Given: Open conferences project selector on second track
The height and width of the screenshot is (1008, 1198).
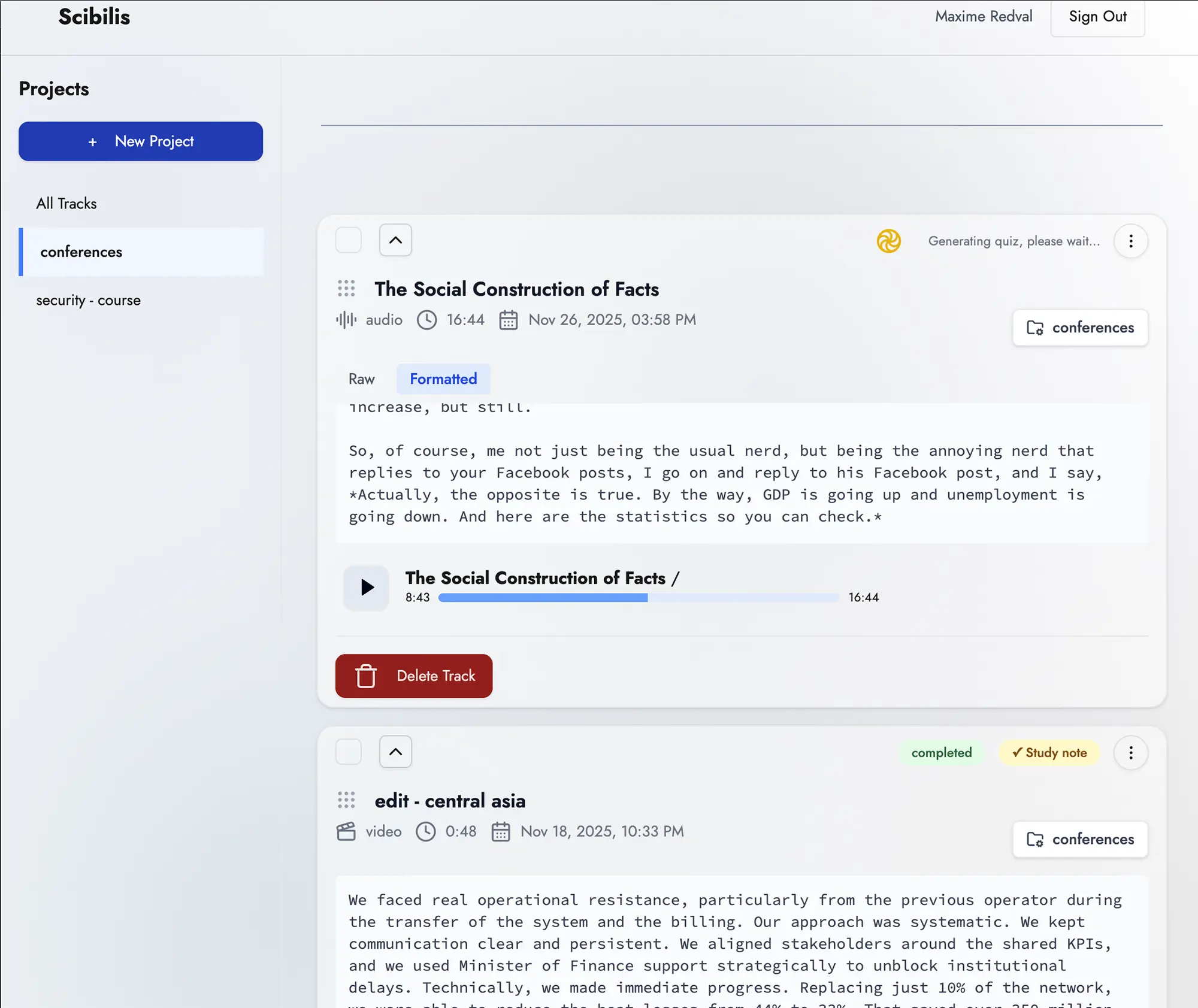Looking at the screenshot, I should 1079,839.
